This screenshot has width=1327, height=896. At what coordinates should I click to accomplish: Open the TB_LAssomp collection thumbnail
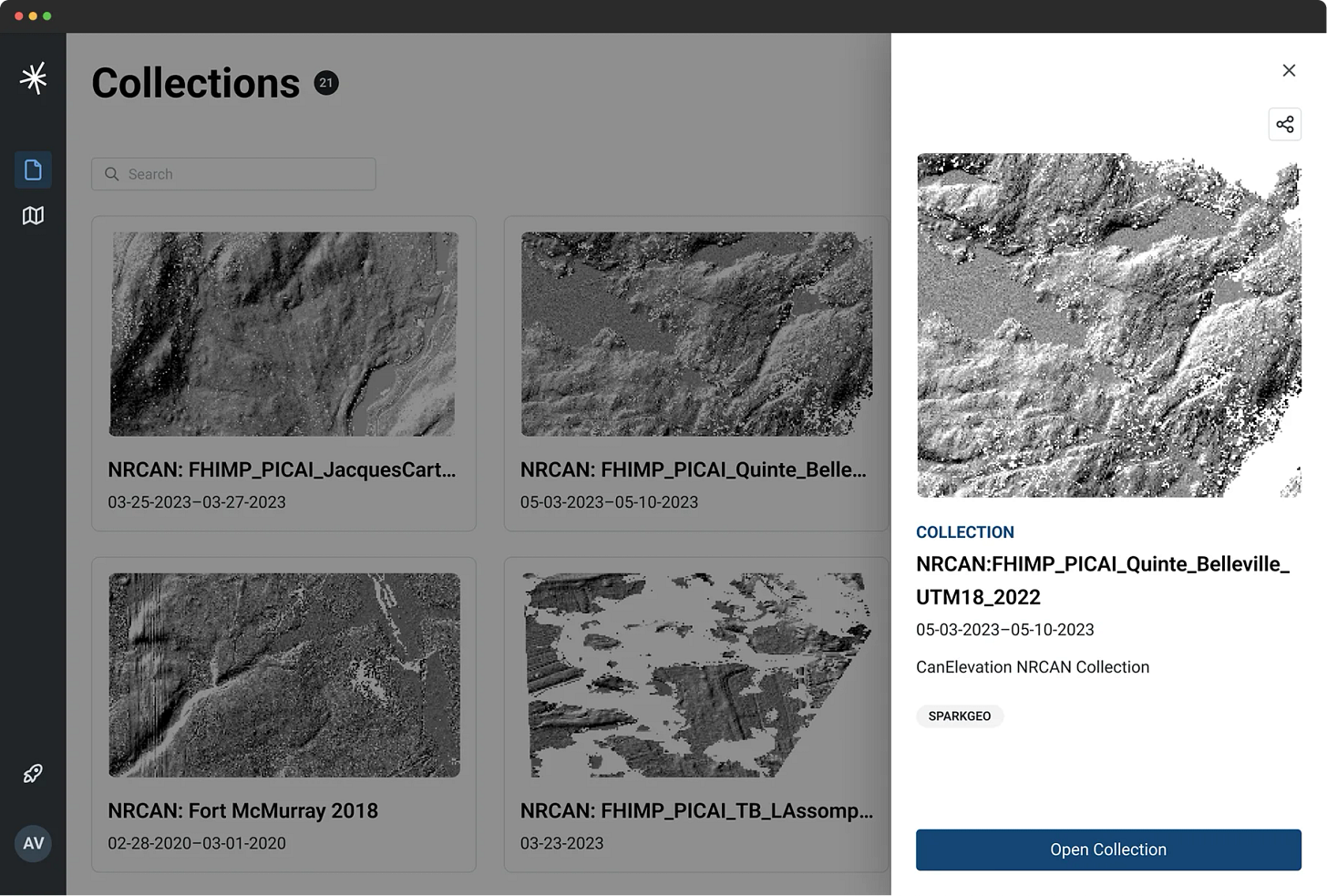point(696,675)
